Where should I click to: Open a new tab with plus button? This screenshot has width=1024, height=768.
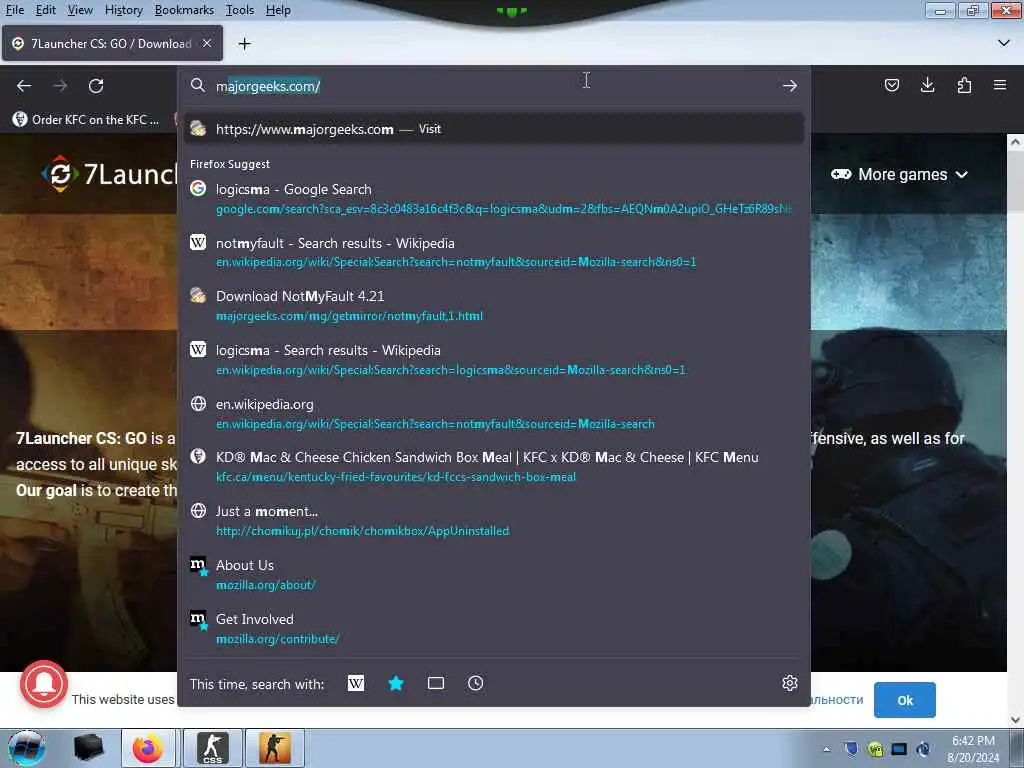(x=244, y=44)
